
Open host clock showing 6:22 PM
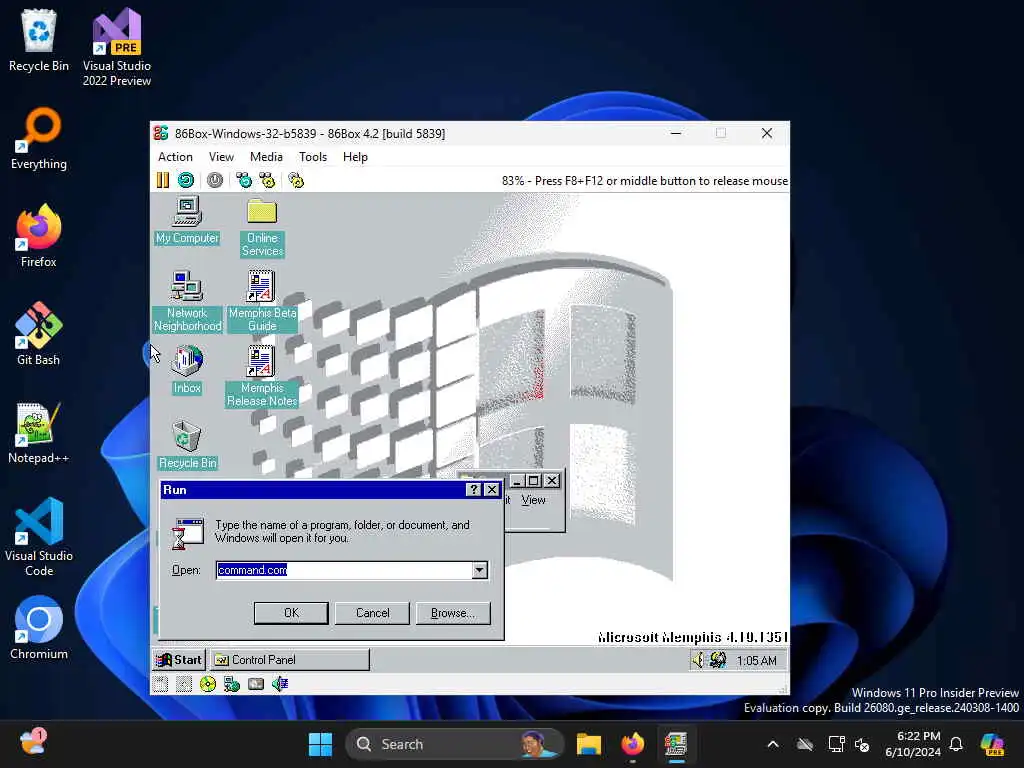(912, 744)
